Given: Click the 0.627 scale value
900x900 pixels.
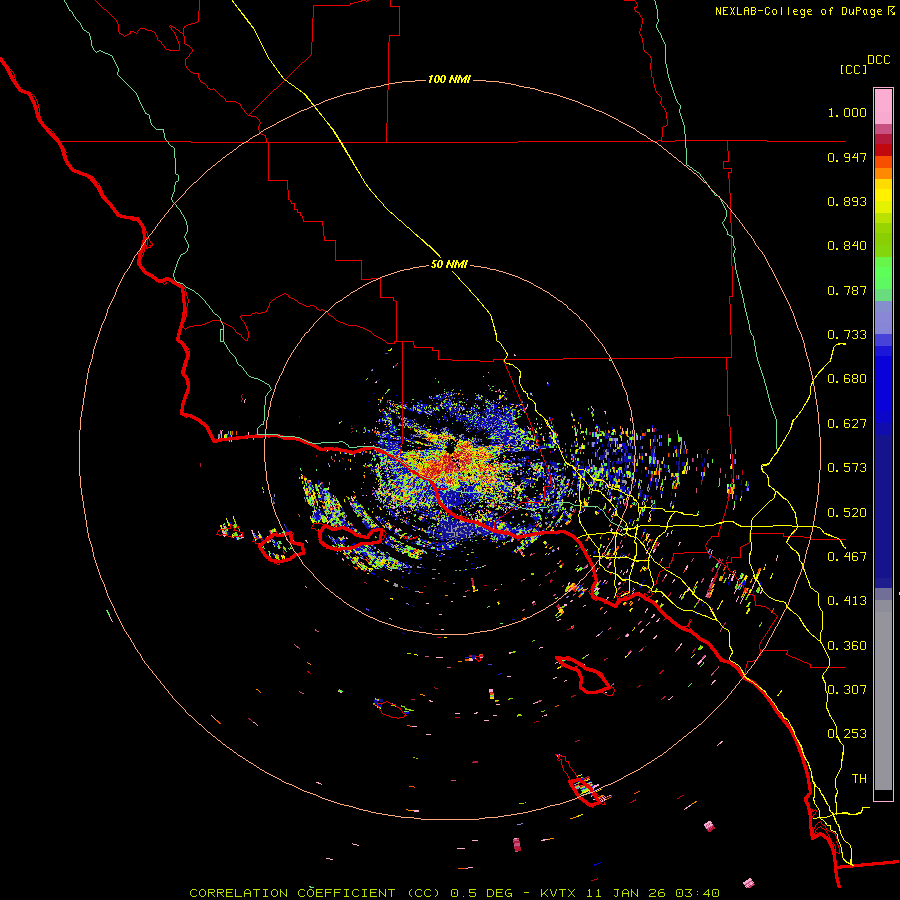Looking at the screenshot, I should pyautogui.click(x=847, y=424).
